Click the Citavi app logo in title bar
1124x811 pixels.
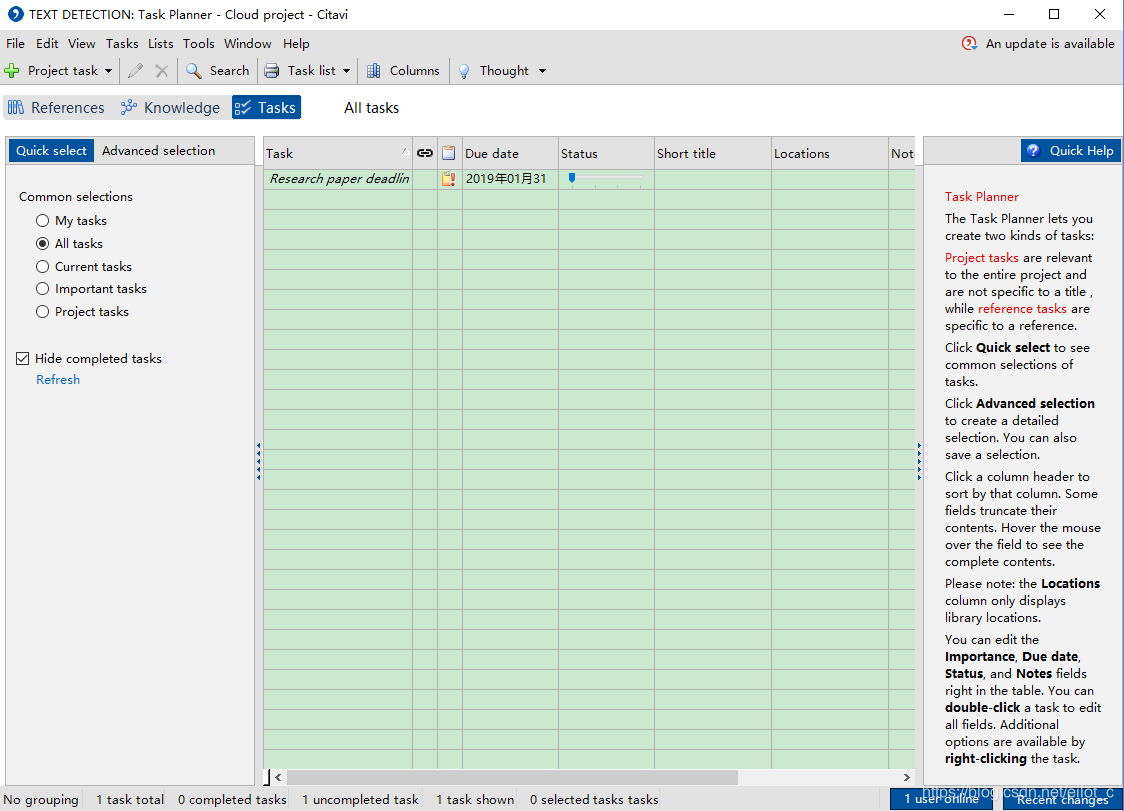tap(15, 14)
